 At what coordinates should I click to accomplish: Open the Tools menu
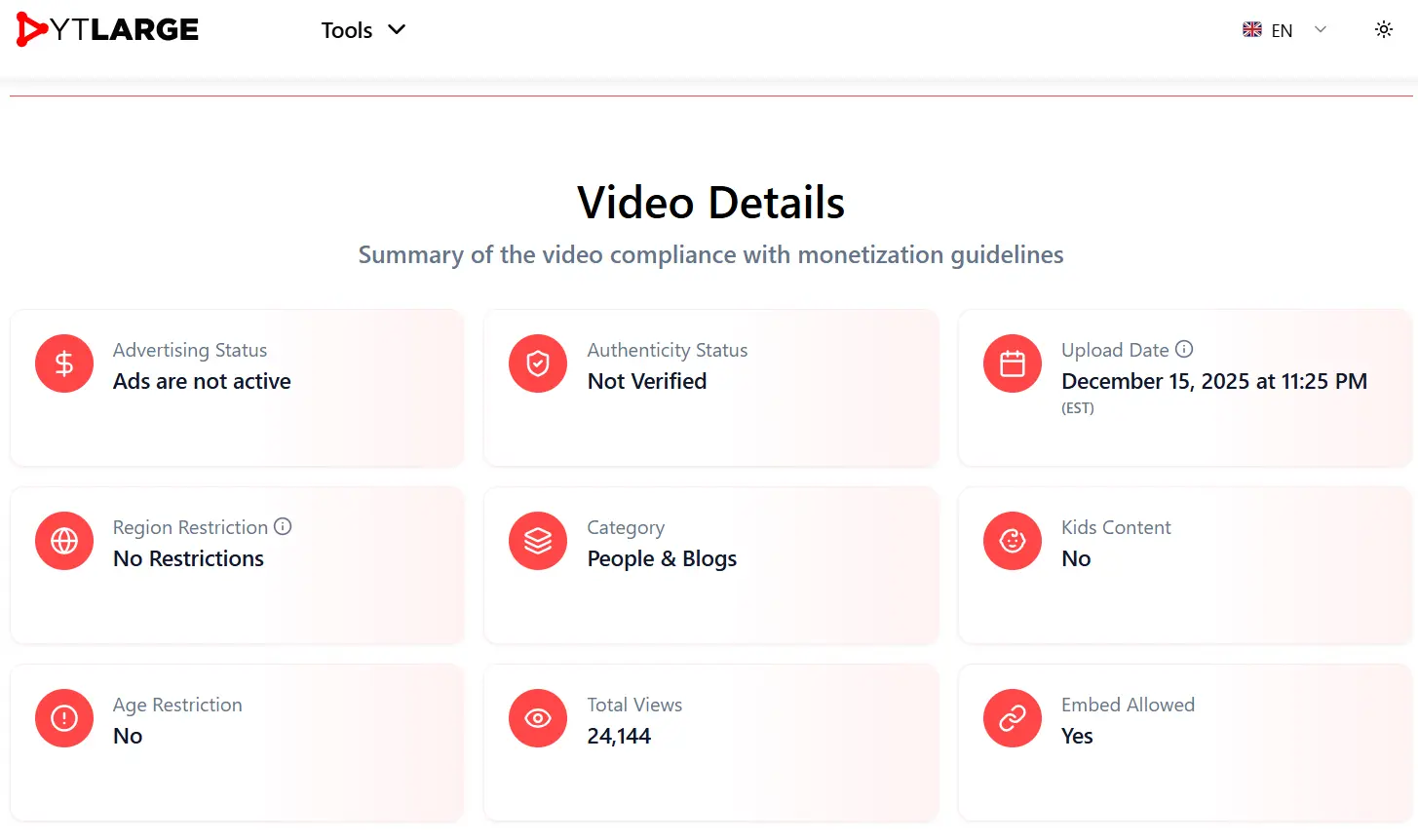363,30
